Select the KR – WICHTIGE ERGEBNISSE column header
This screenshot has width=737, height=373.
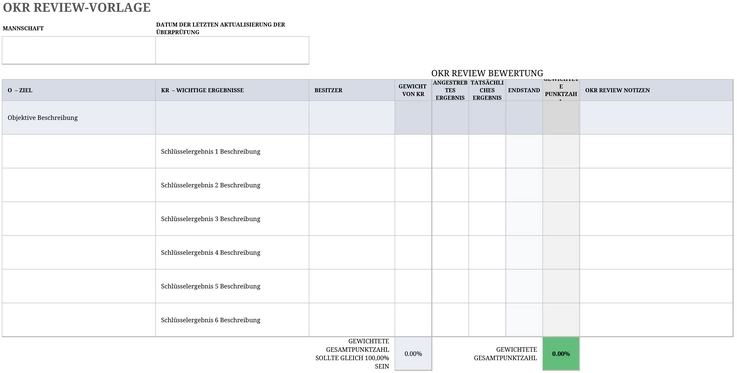click(x=232, y=90)
